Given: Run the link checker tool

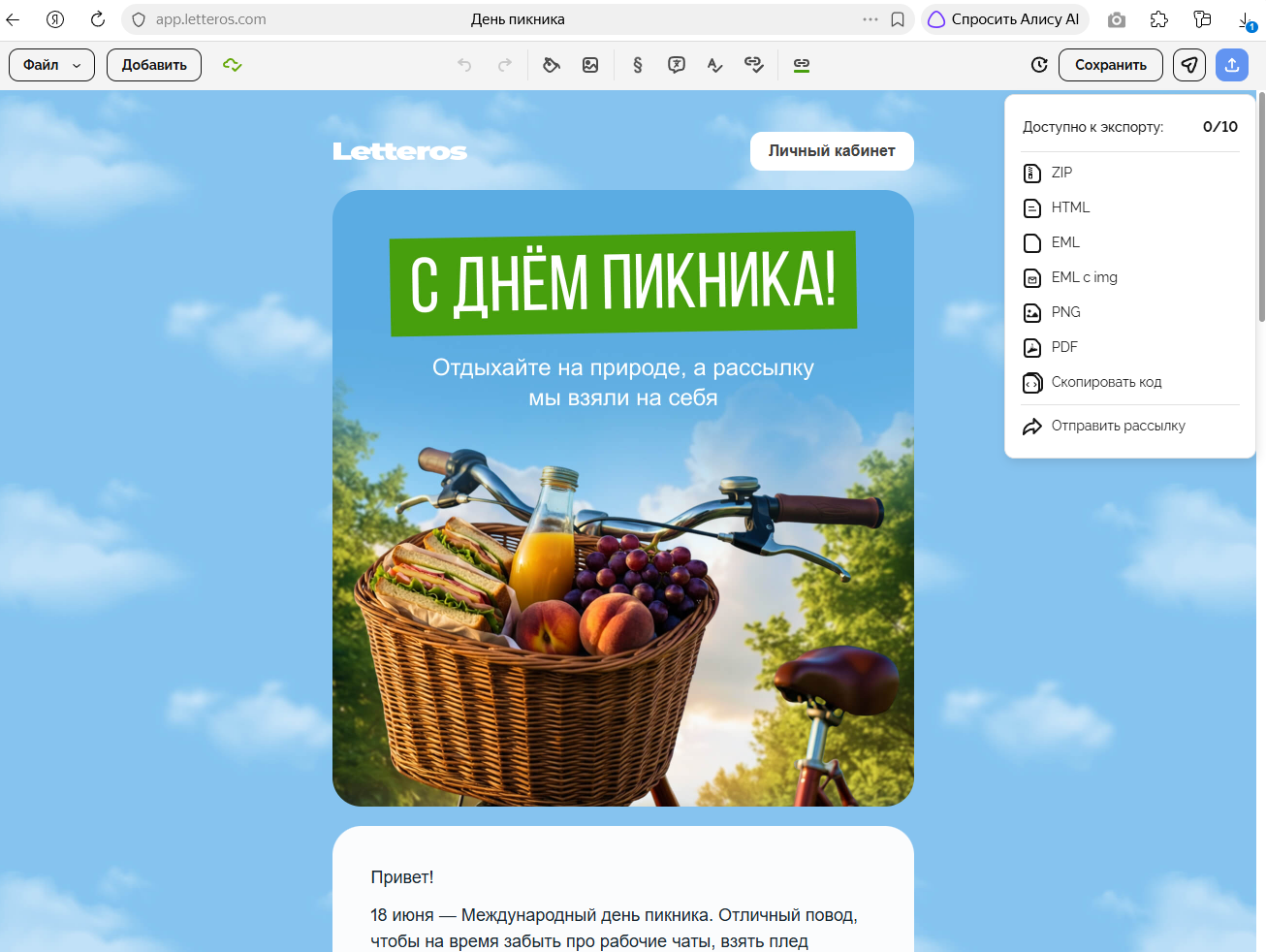Looking at the screenshot, I should point(754,65).
